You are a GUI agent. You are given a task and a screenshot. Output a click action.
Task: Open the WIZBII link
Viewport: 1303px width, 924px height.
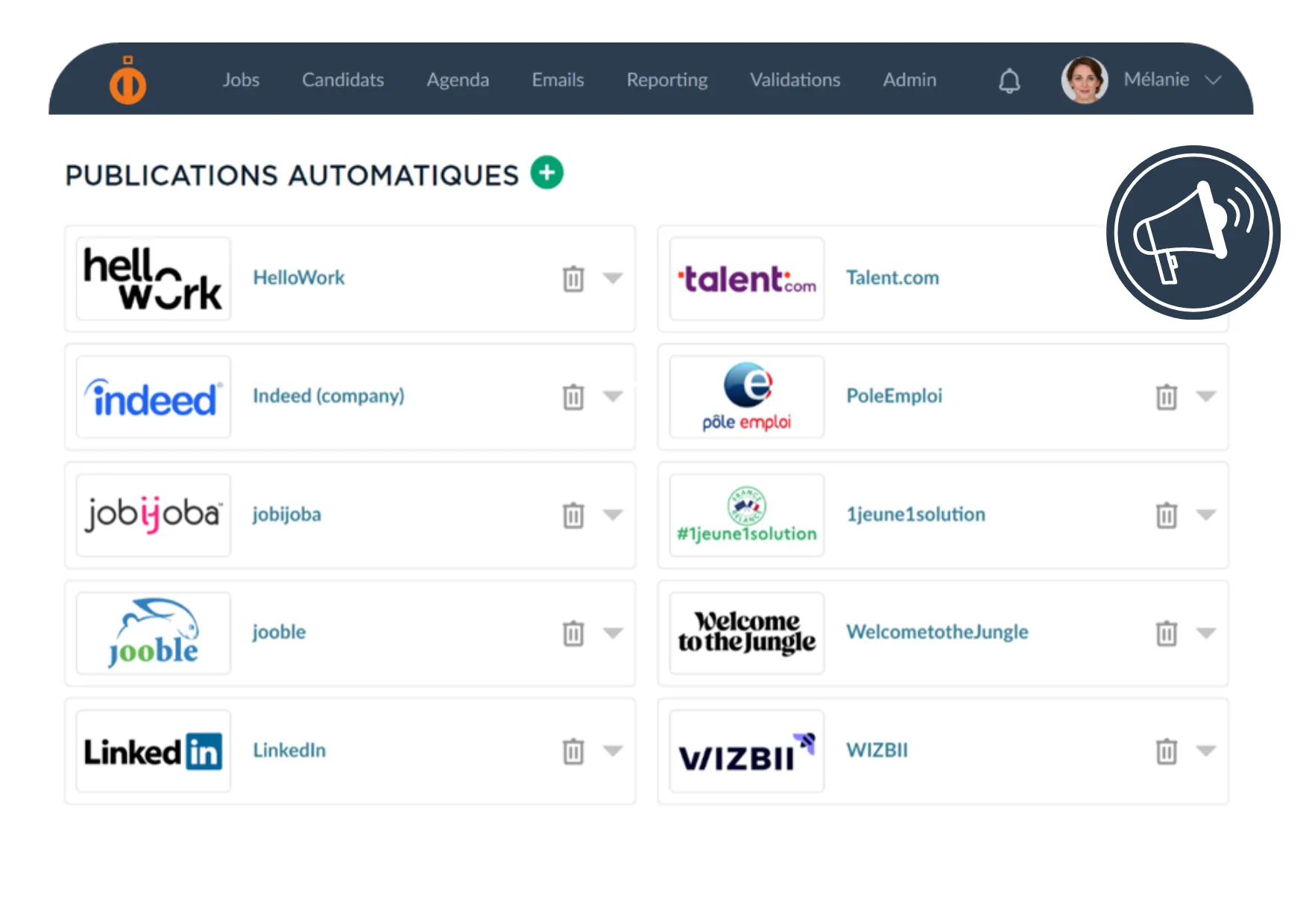877,750
